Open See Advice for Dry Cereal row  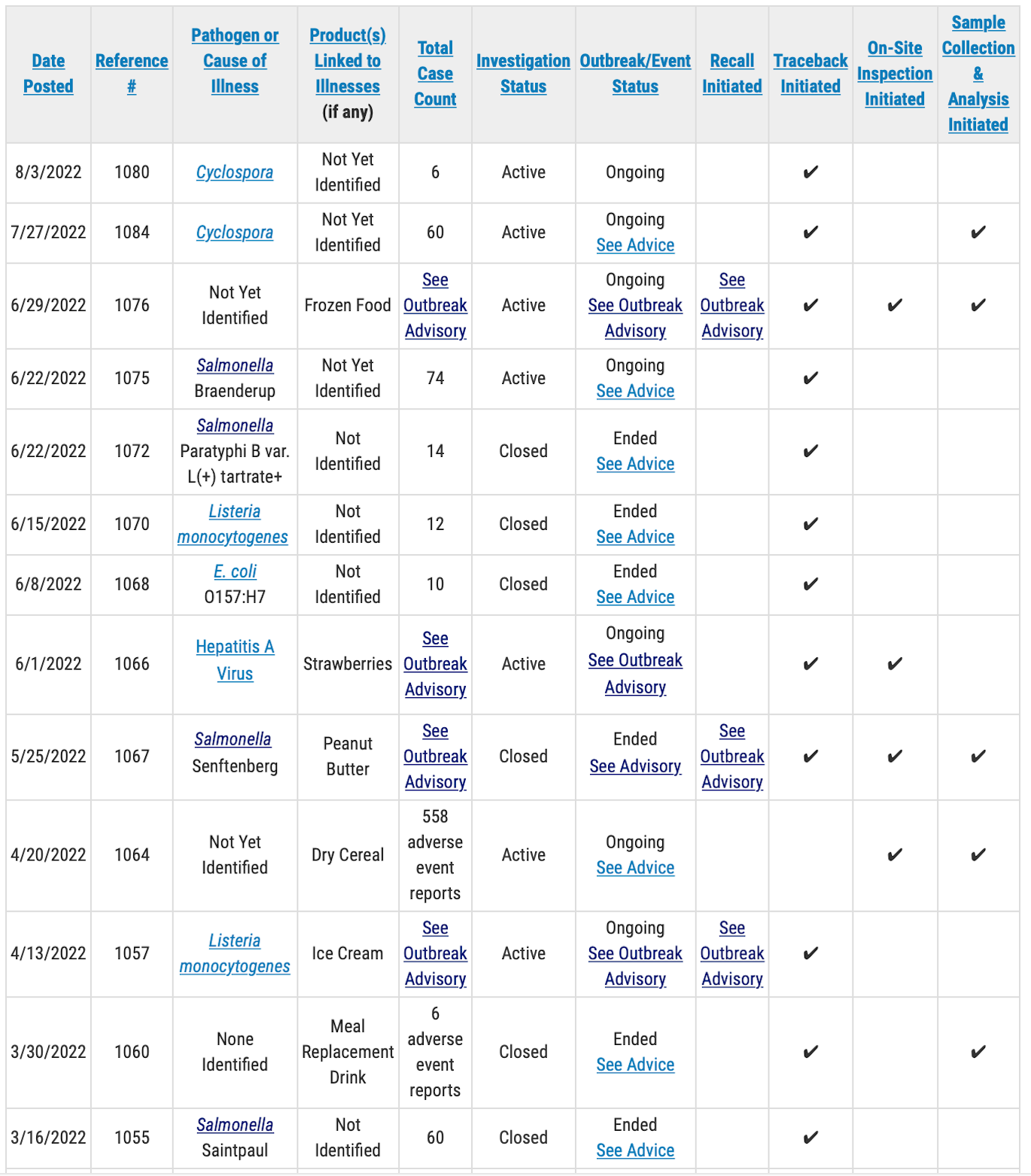(x=635, y=868)
